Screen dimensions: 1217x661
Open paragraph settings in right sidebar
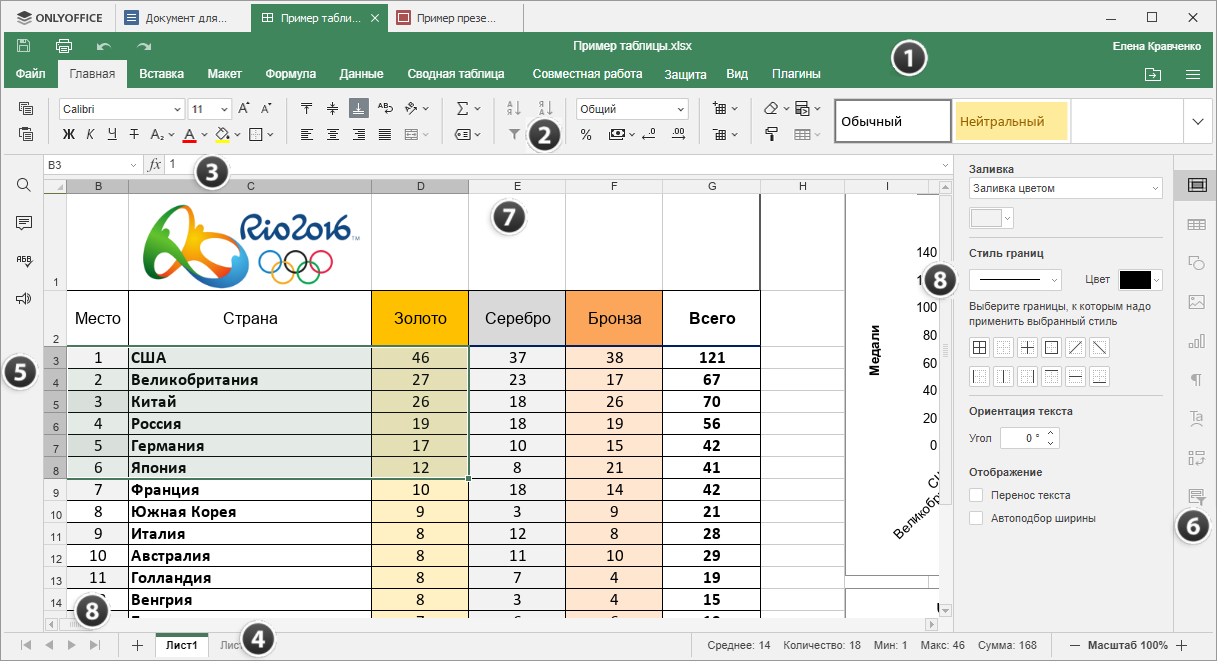tap(1195, 380)
